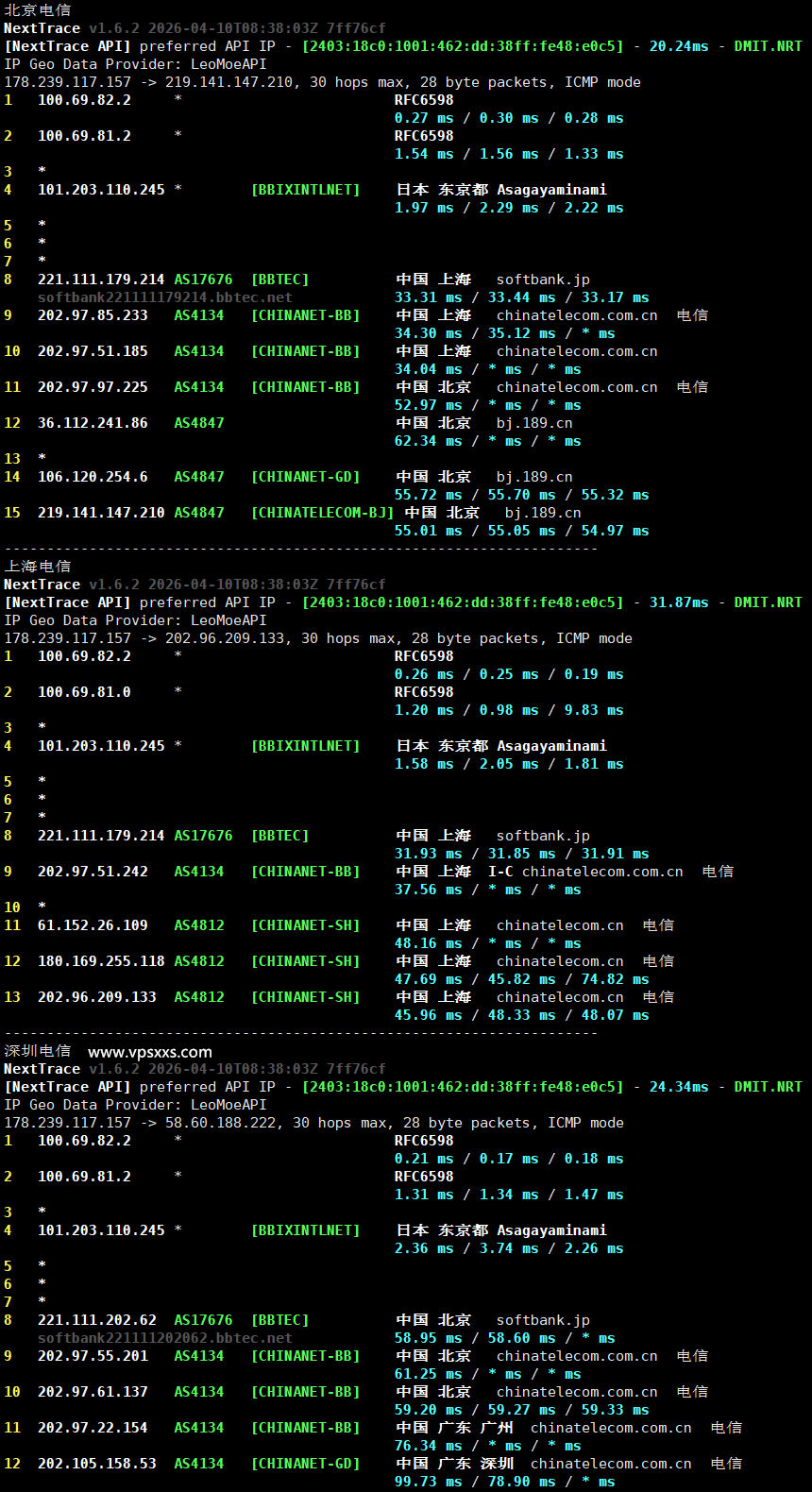Click the 78.90 ms latency value
This screenshot has height=1492, width=812.
click(x=522, y=1482)
